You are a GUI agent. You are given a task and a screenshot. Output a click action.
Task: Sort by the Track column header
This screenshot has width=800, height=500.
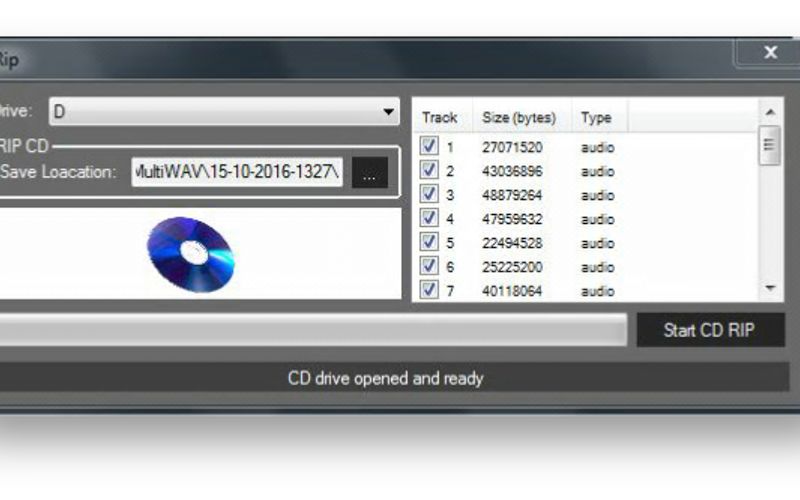[x=440, y=117]
